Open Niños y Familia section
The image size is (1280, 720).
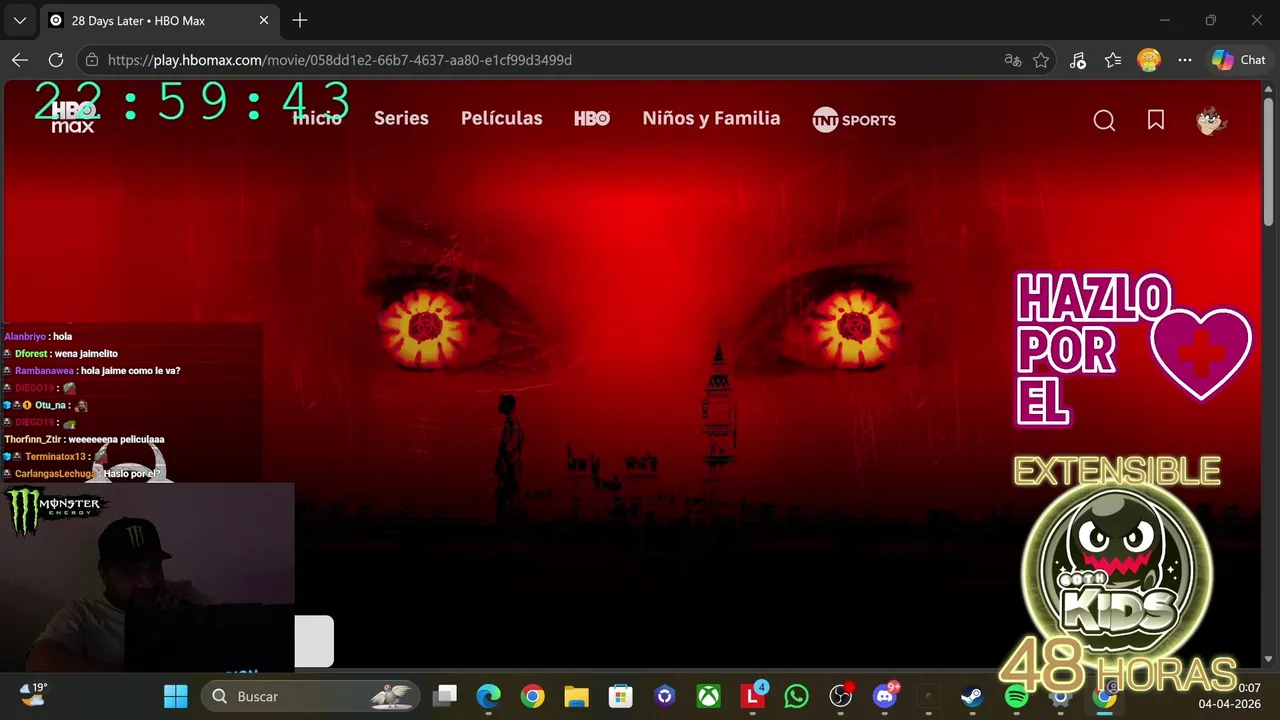click(x=711, y=118)
